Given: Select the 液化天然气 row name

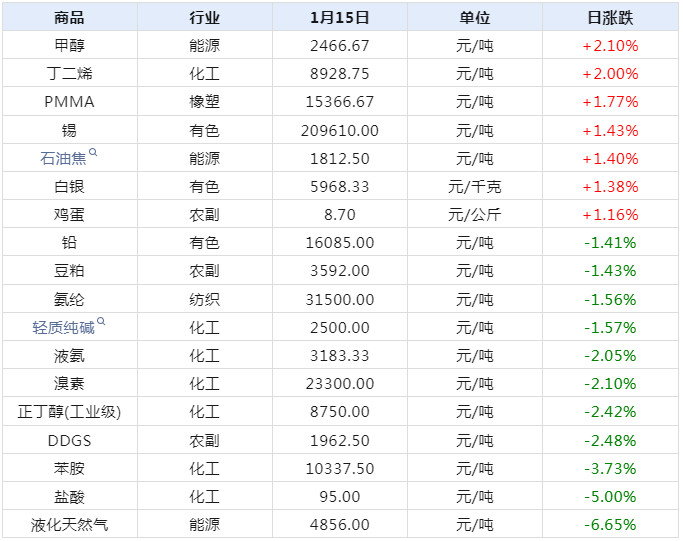Looking at the screenshot, I should tap(69, 525).
